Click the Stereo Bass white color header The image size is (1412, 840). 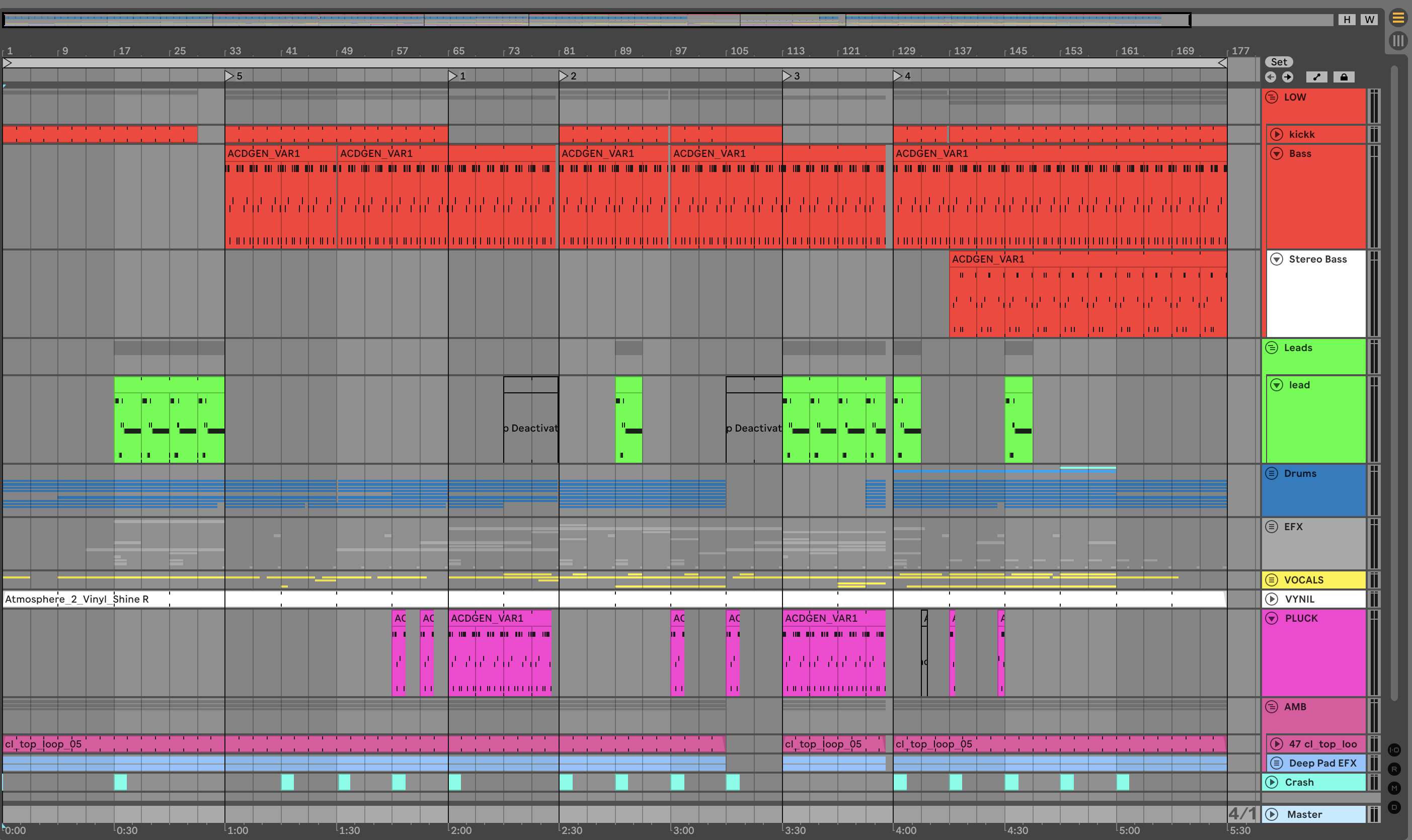pos(1316,300)
